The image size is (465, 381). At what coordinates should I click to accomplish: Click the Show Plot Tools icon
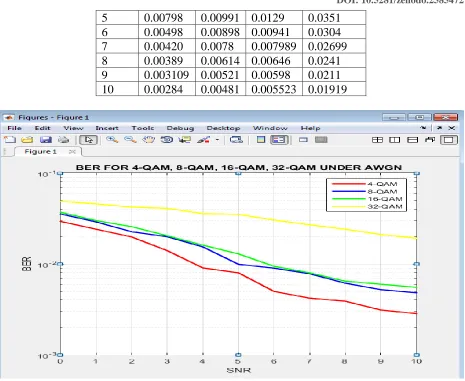click(x=321, y=140)
